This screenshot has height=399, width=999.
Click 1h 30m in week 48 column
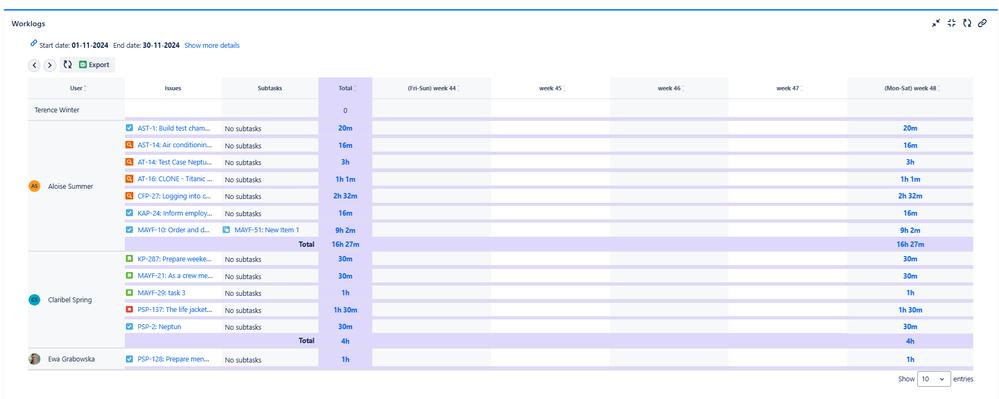(910, 310)
